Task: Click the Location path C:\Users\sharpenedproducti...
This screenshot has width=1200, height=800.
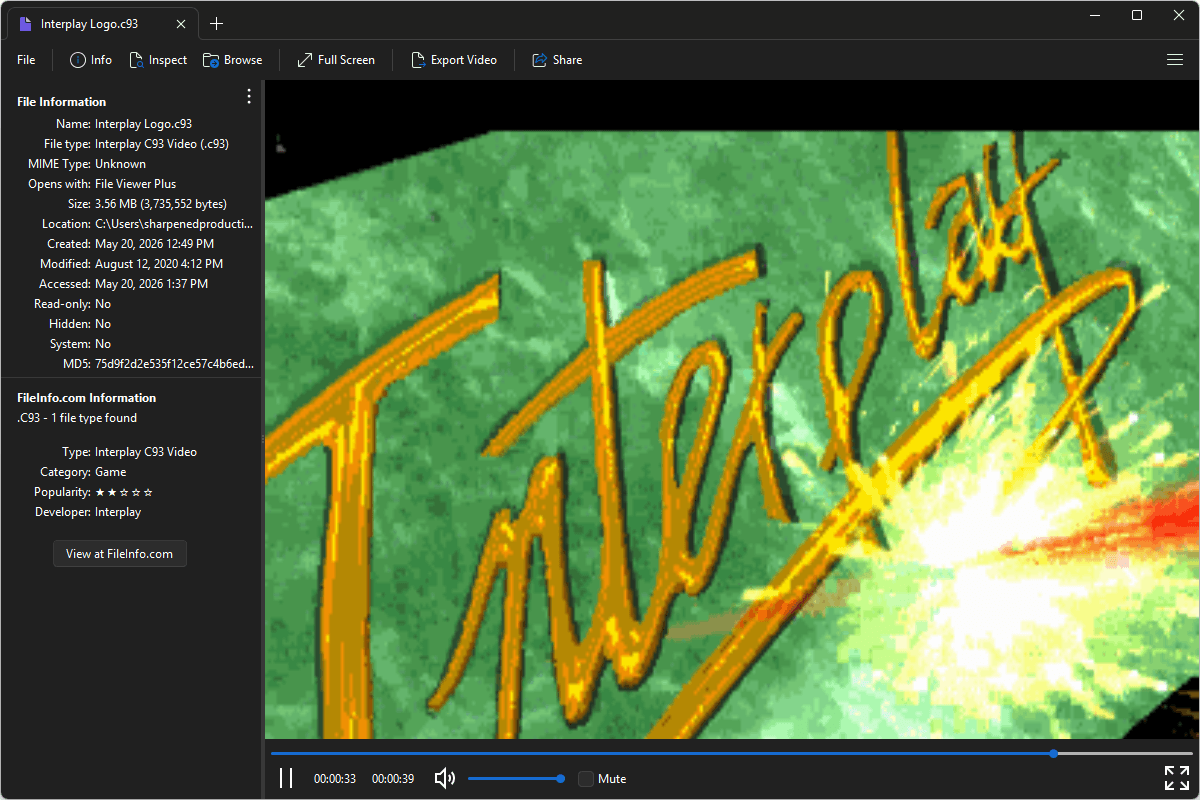Action: 174,224
